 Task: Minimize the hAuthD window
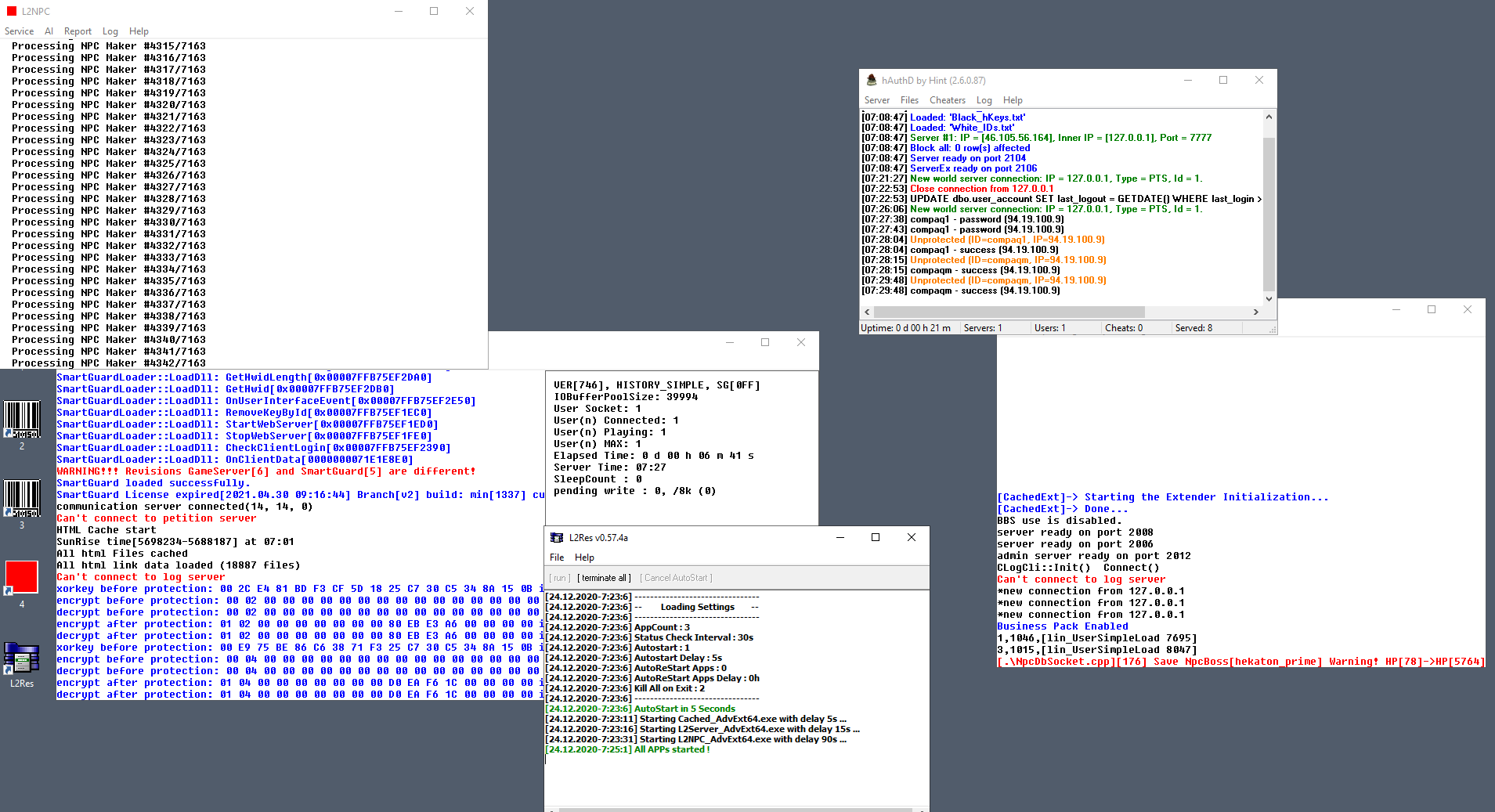[1188, 80]
